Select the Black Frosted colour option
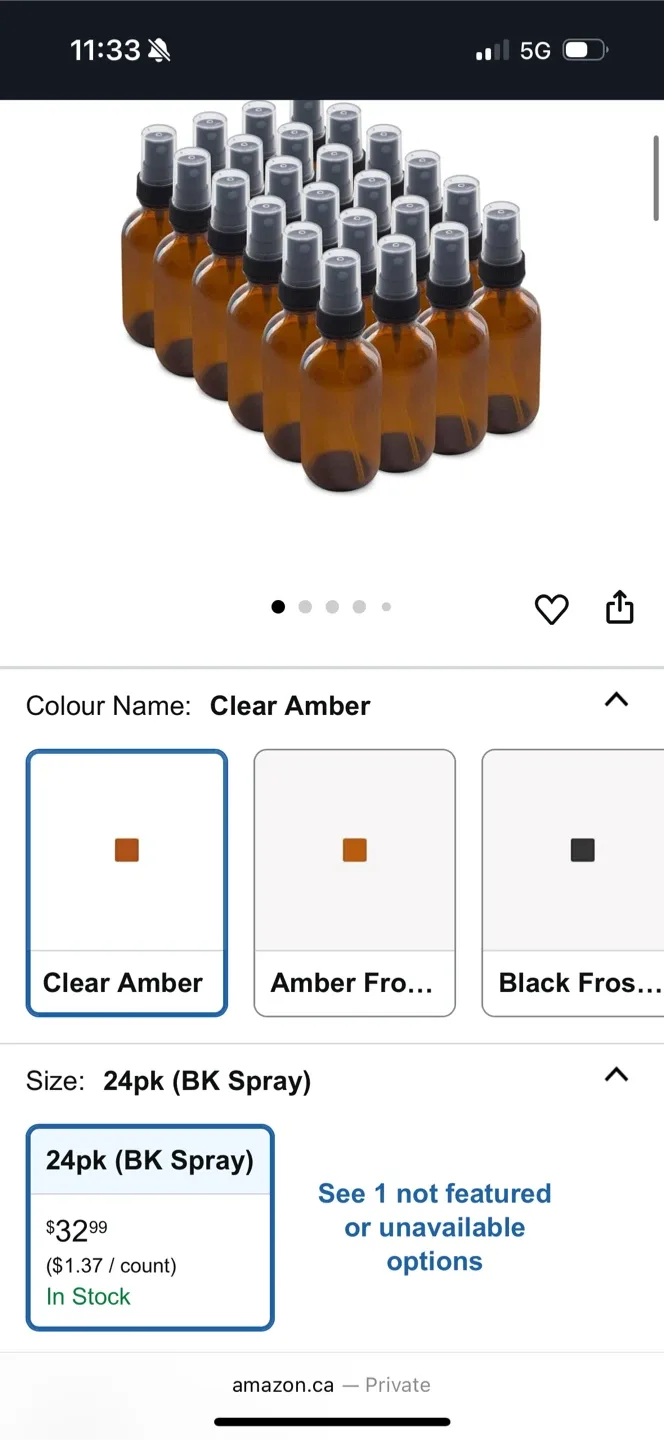664x1440 pixels. point(582,883)
